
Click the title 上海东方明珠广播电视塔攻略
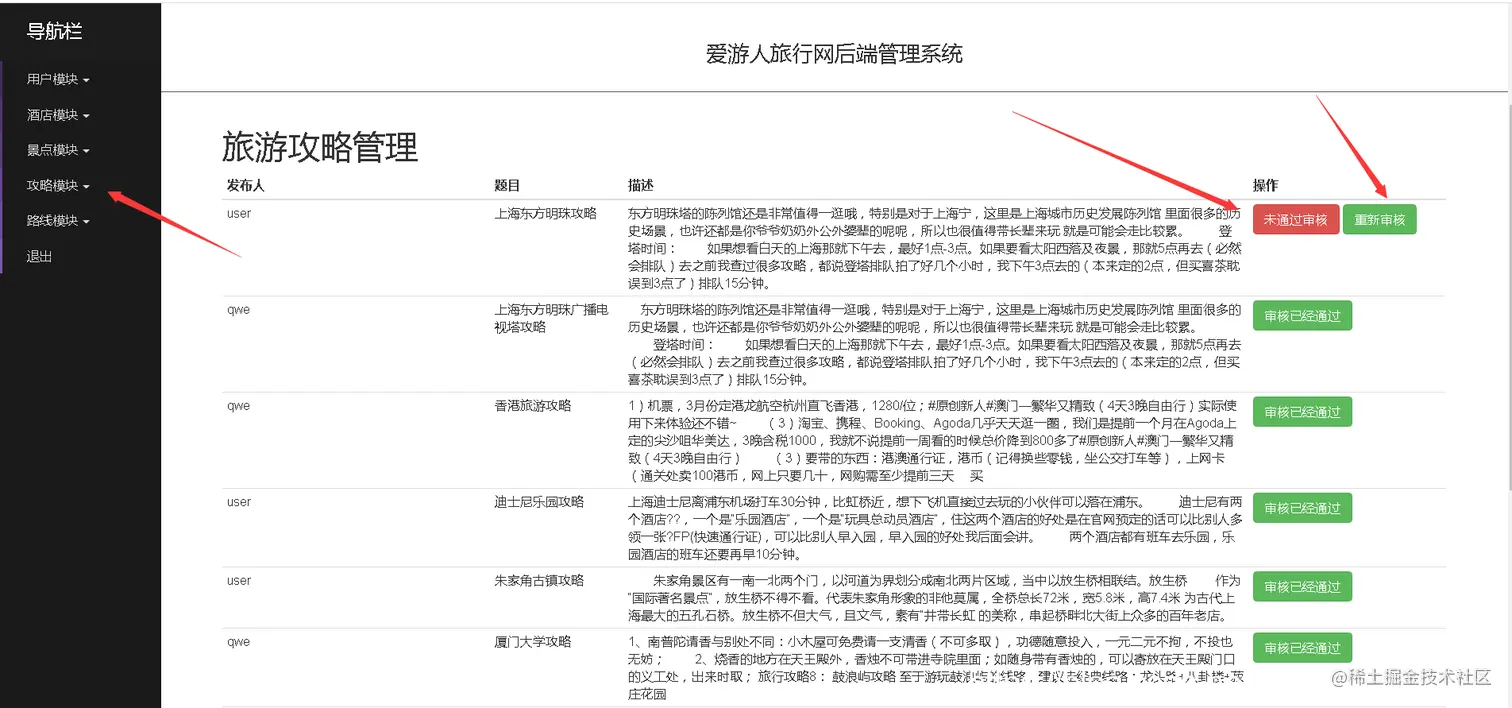tap(552, 318)
